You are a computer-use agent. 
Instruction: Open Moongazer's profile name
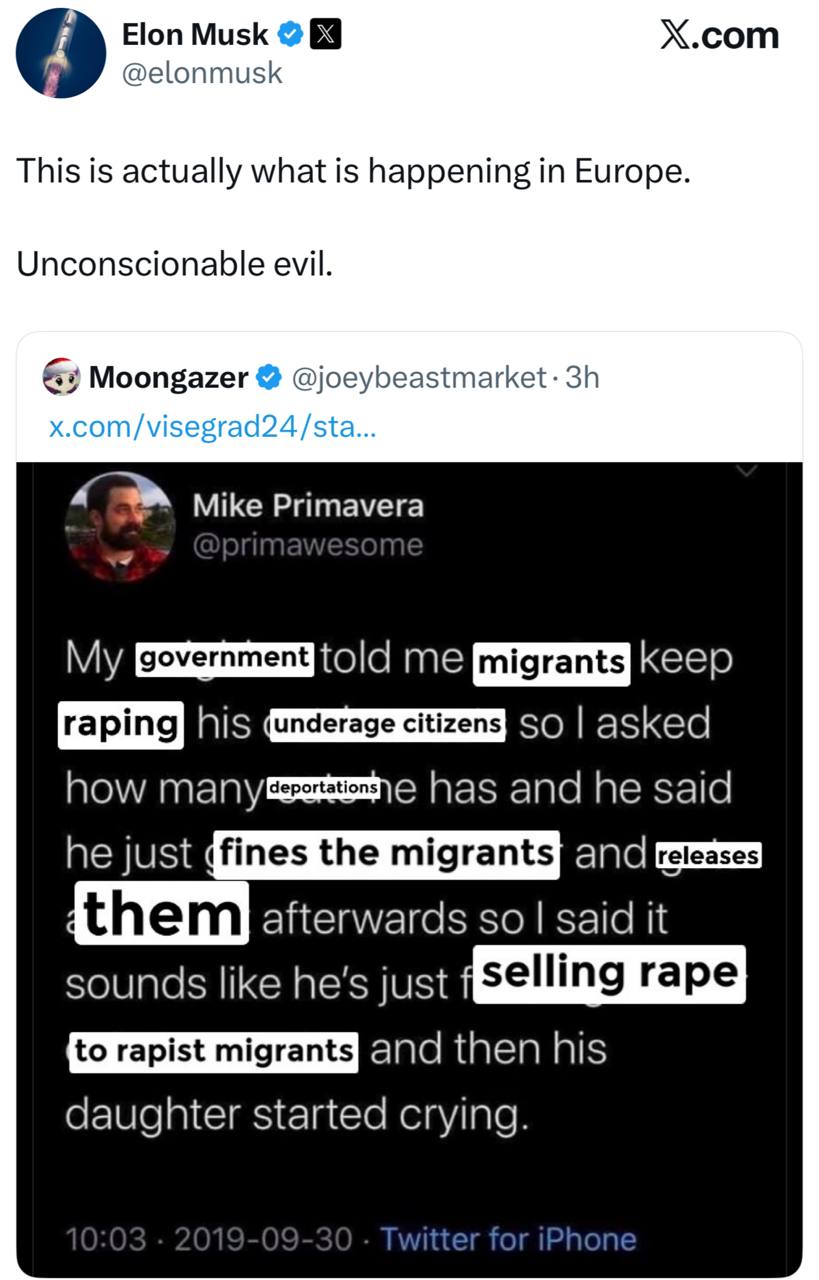coord(168,378)
